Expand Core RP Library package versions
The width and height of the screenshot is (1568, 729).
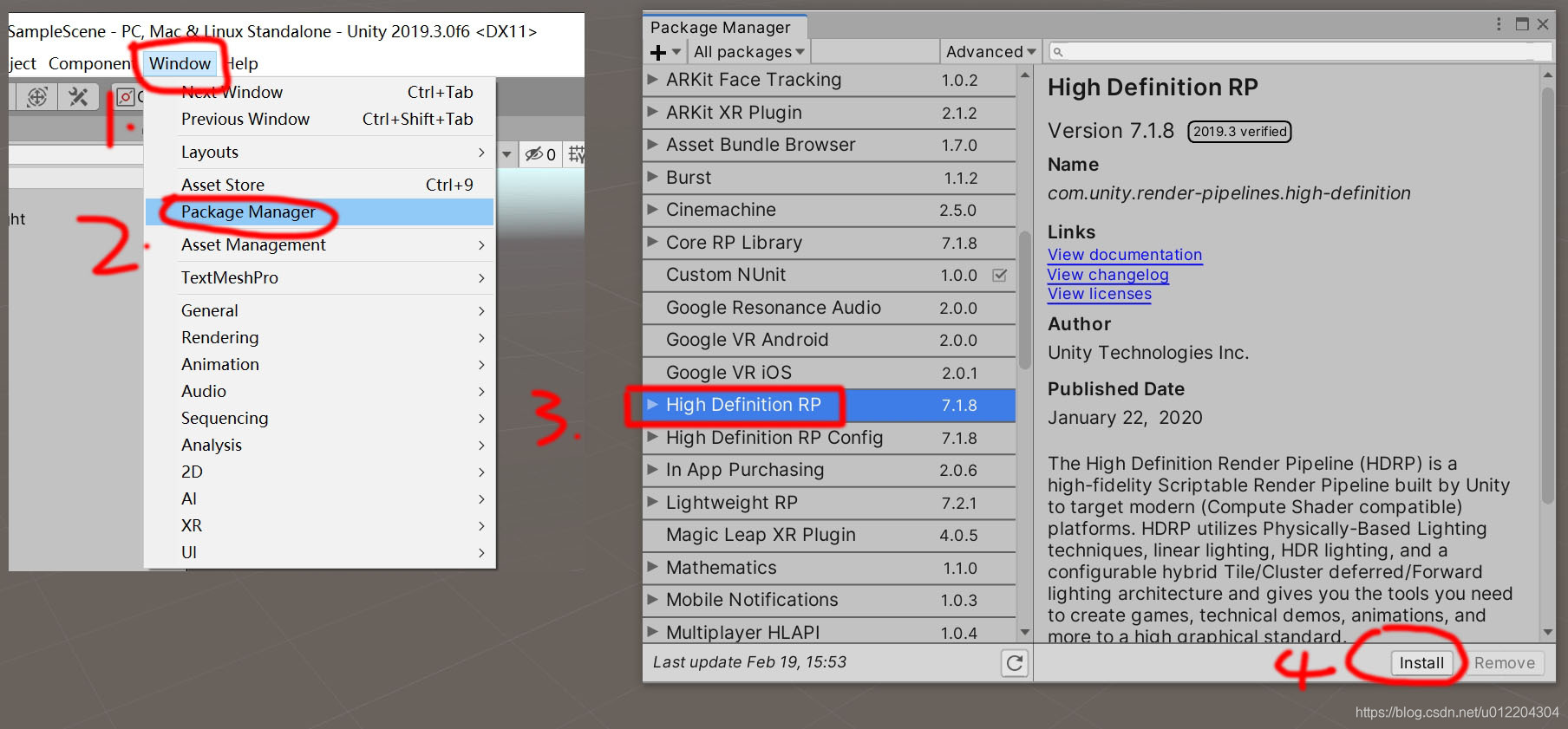pyautogui.click(x=652, y=242)
